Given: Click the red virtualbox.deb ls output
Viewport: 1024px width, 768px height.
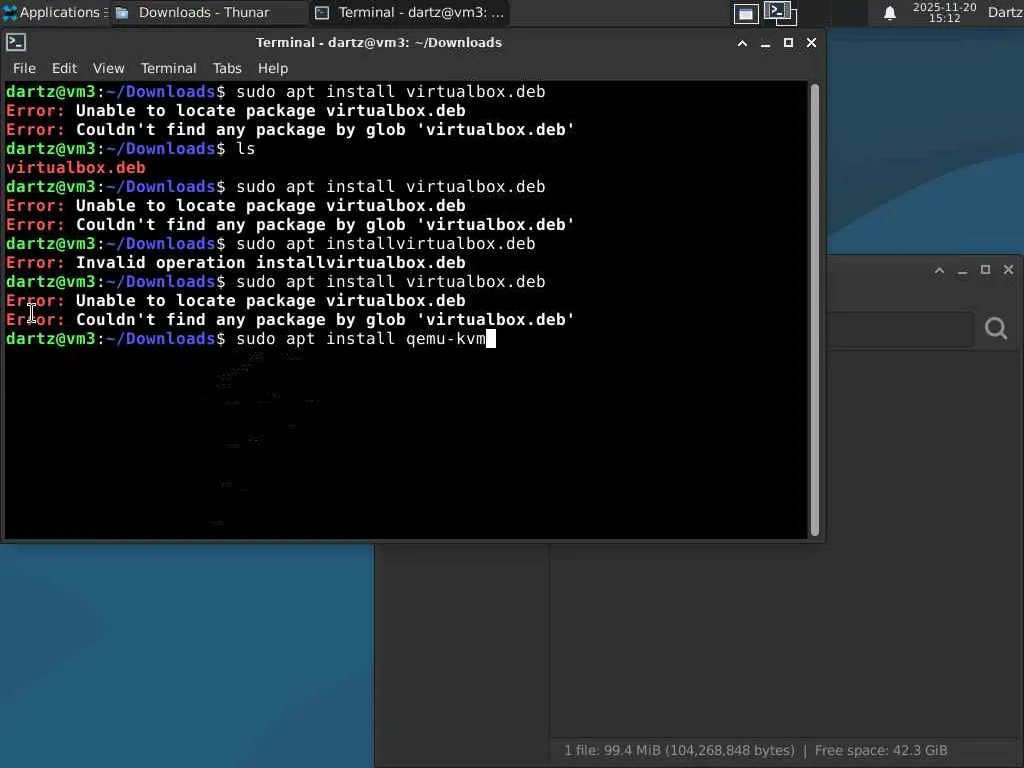Looking at the screenshot, I should coord(76,168).
